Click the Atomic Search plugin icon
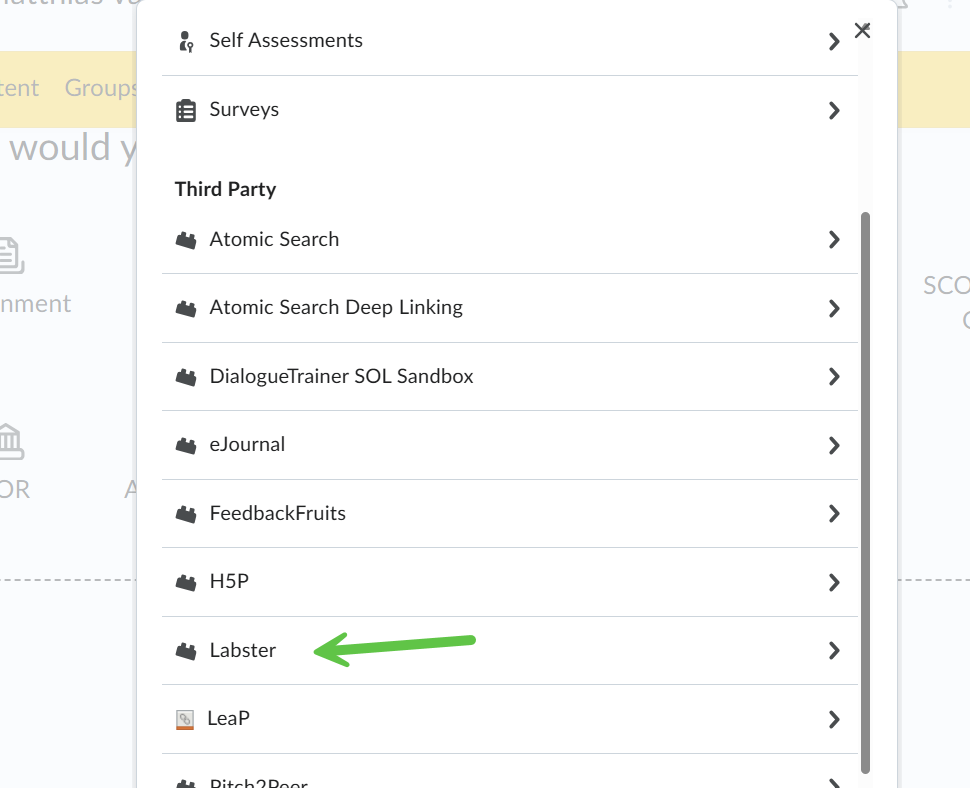 click(186, 240)
